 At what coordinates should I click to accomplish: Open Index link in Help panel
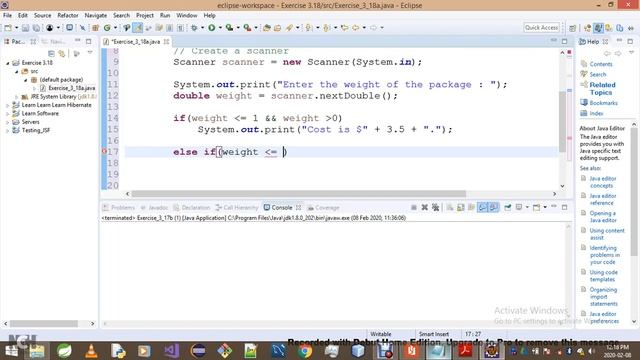(596, 113)
